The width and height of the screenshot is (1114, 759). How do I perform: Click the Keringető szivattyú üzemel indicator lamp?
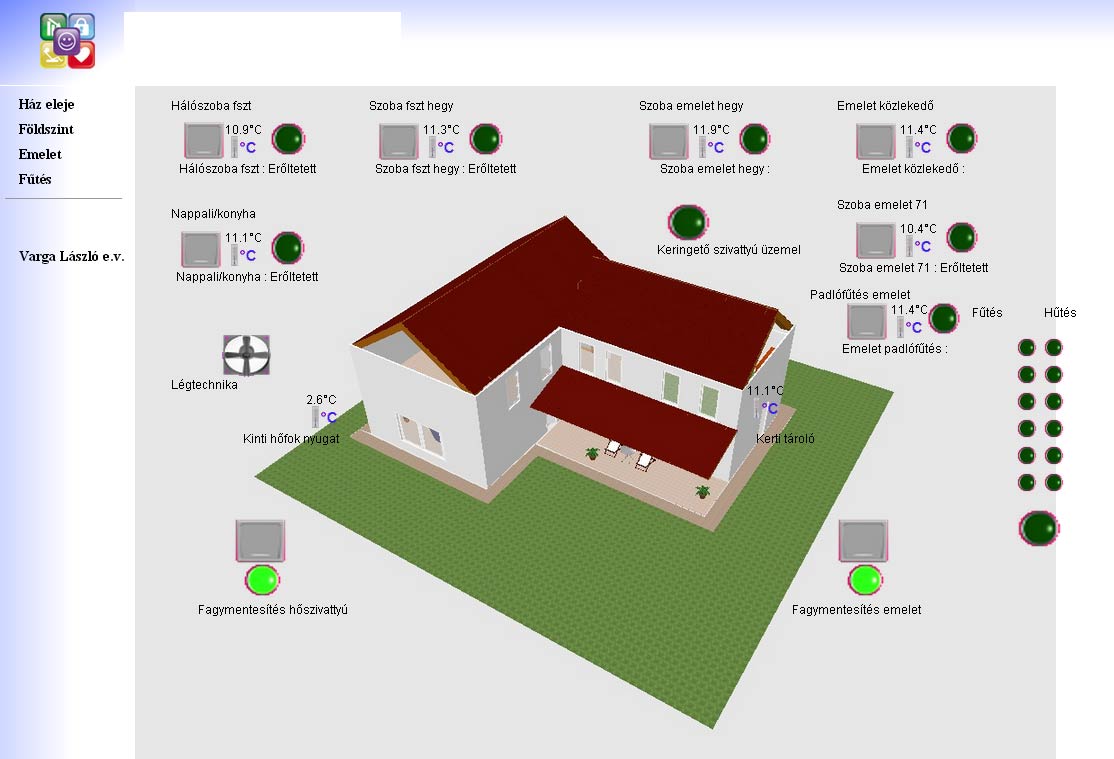(688, 222)
